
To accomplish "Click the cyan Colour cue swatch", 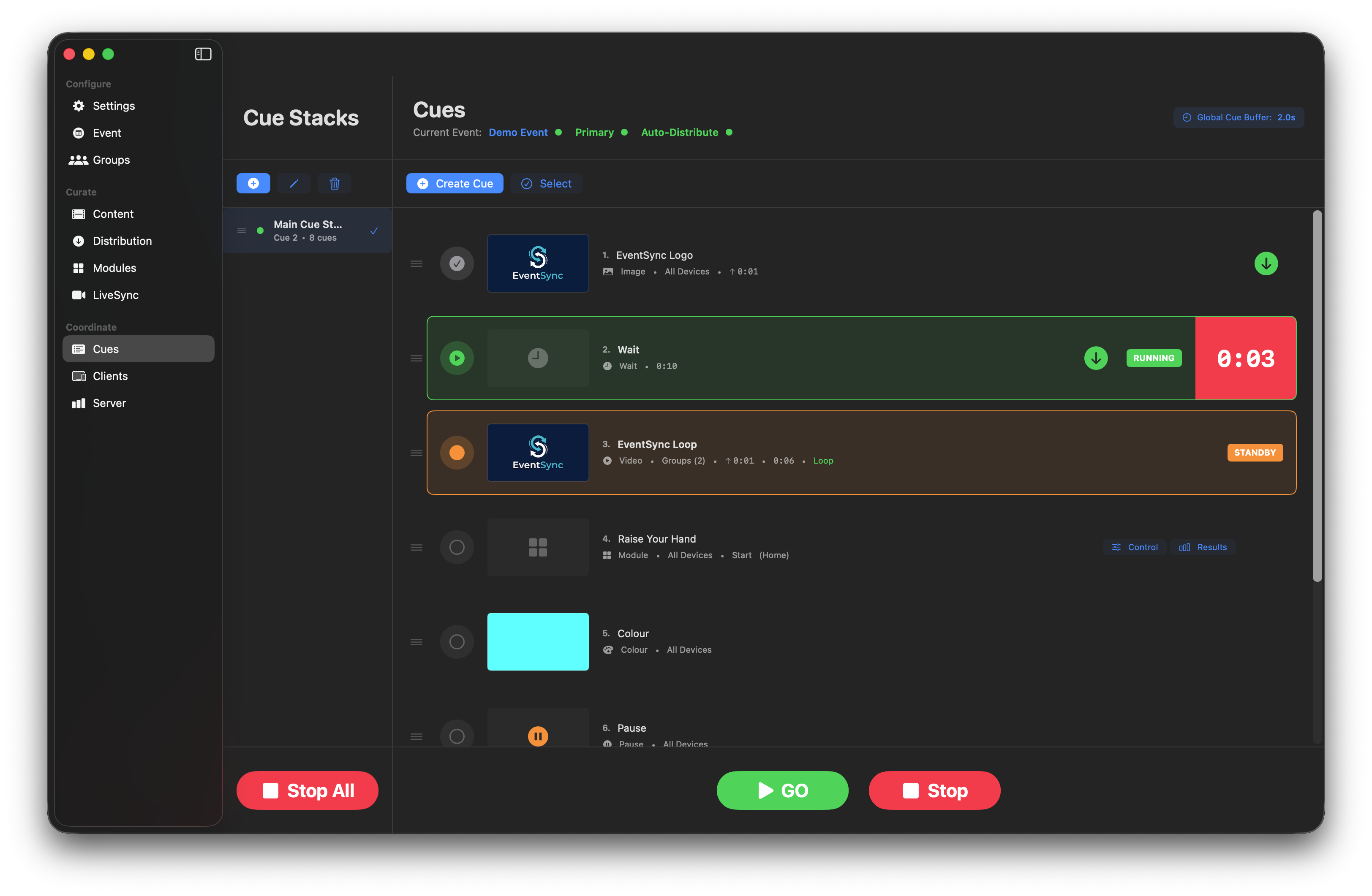I will pyautogui.click(x=538, y=642).
